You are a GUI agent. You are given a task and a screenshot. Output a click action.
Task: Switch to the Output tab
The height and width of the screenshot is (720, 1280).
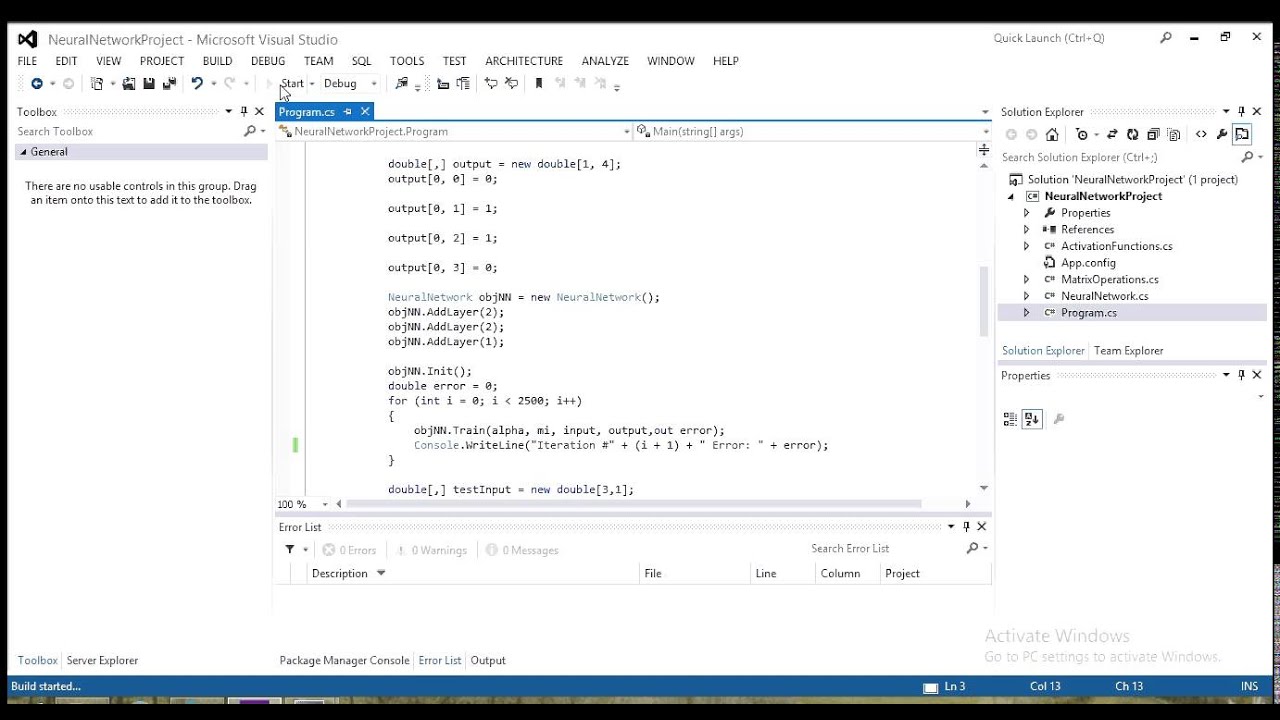[488, 661]
